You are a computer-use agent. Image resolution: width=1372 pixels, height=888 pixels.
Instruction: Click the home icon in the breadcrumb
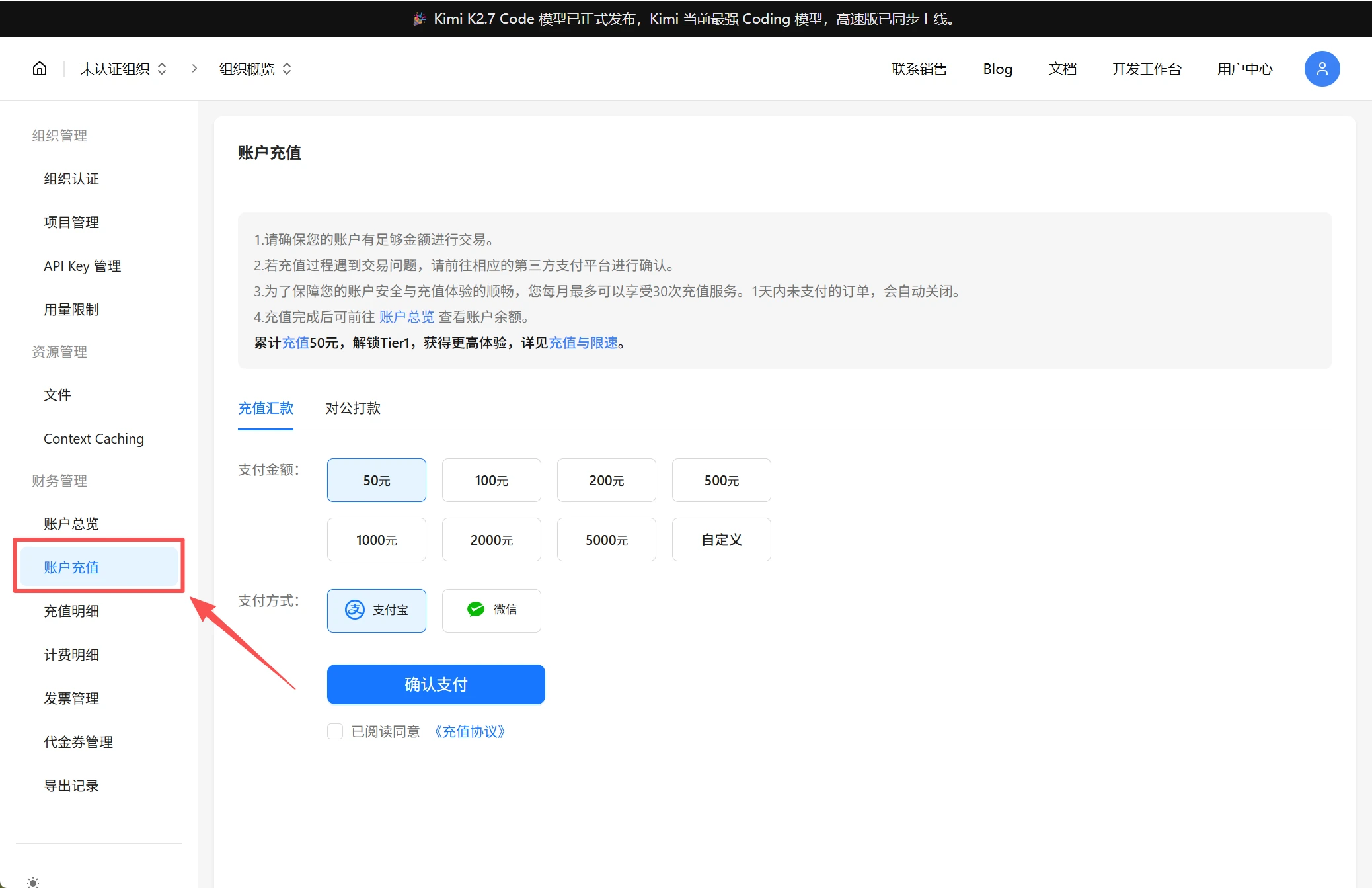click(40, 69)
